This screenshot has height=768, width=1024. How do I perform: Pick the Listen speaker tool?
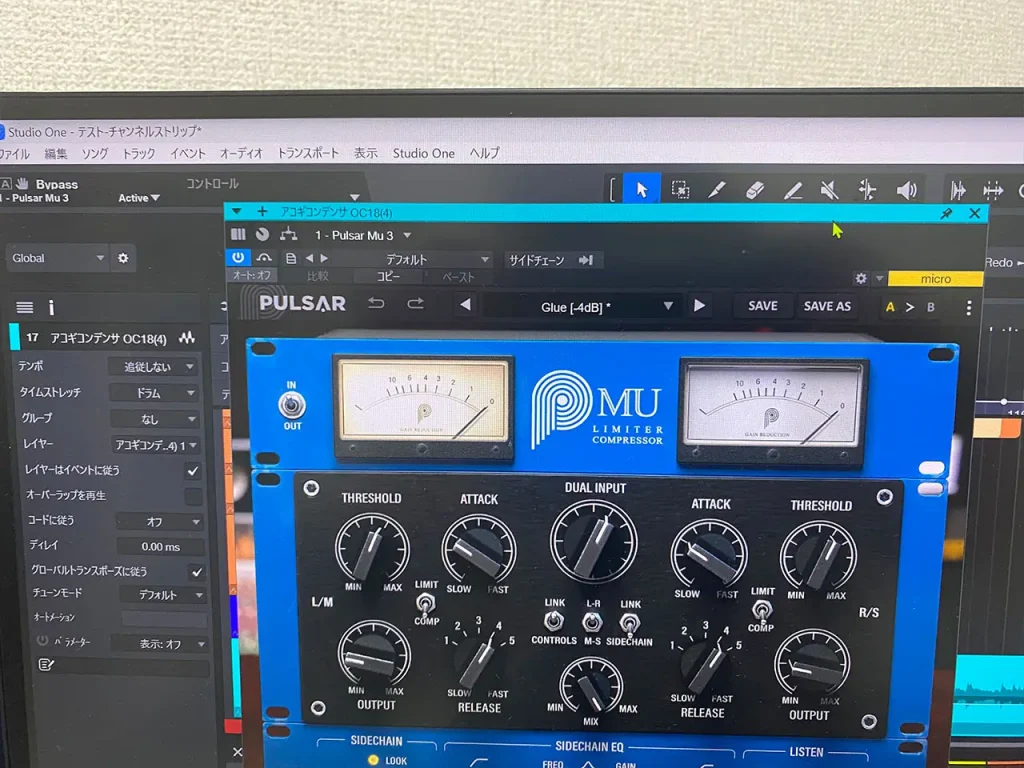(x=906, y=190)
